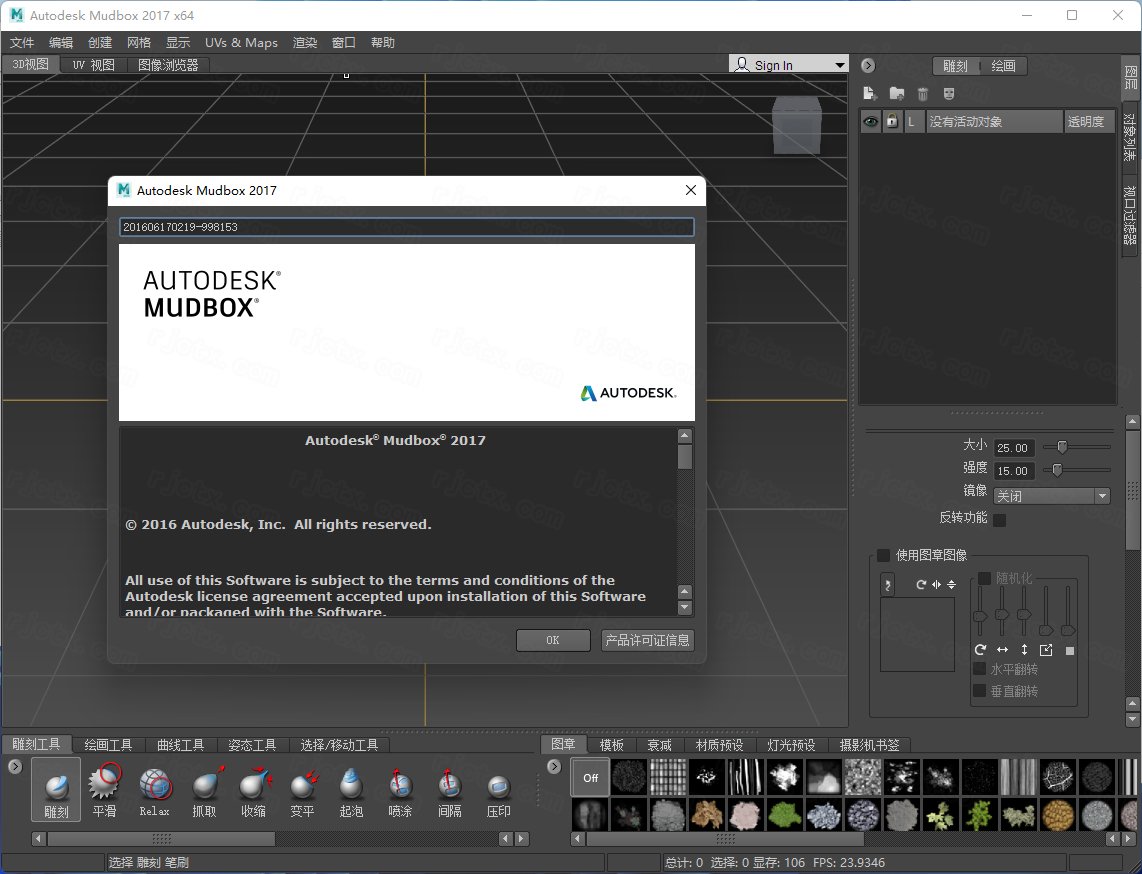Click the build number field in dialog
The image size is (1142, 874).
[406, 227]
